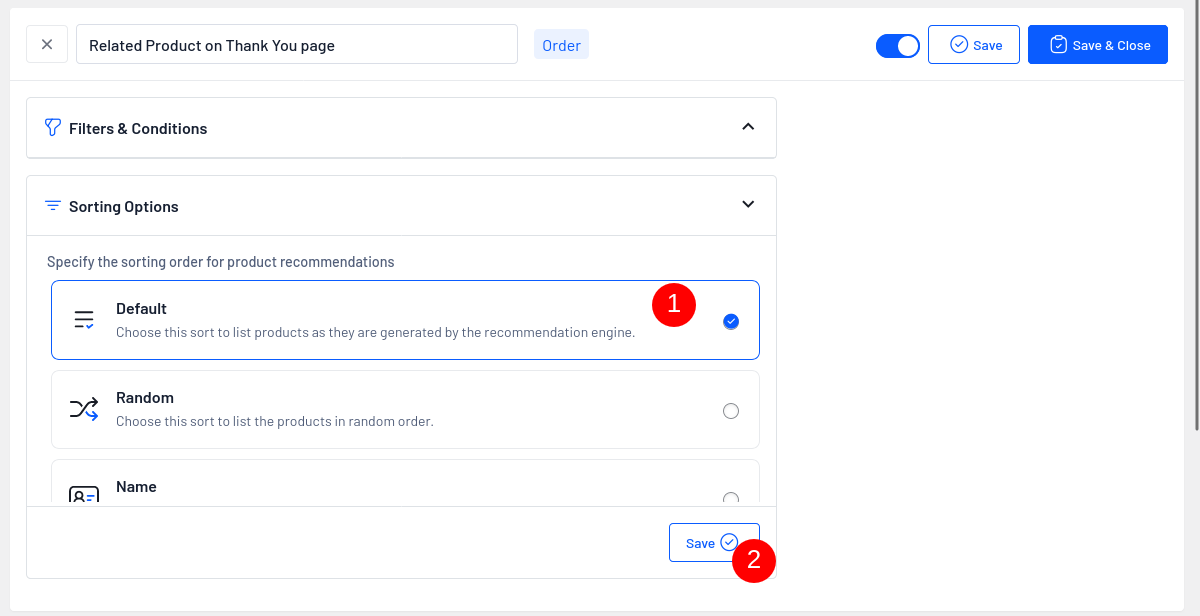Click the Name sort ID card icon
Viewport: 1200px width, 616px height.
pos(84,495)
